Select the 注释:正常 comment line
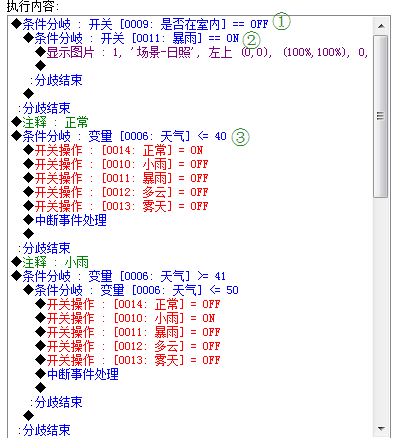The width and height of the screenshot is (394, 438). [x=50, y=122]
